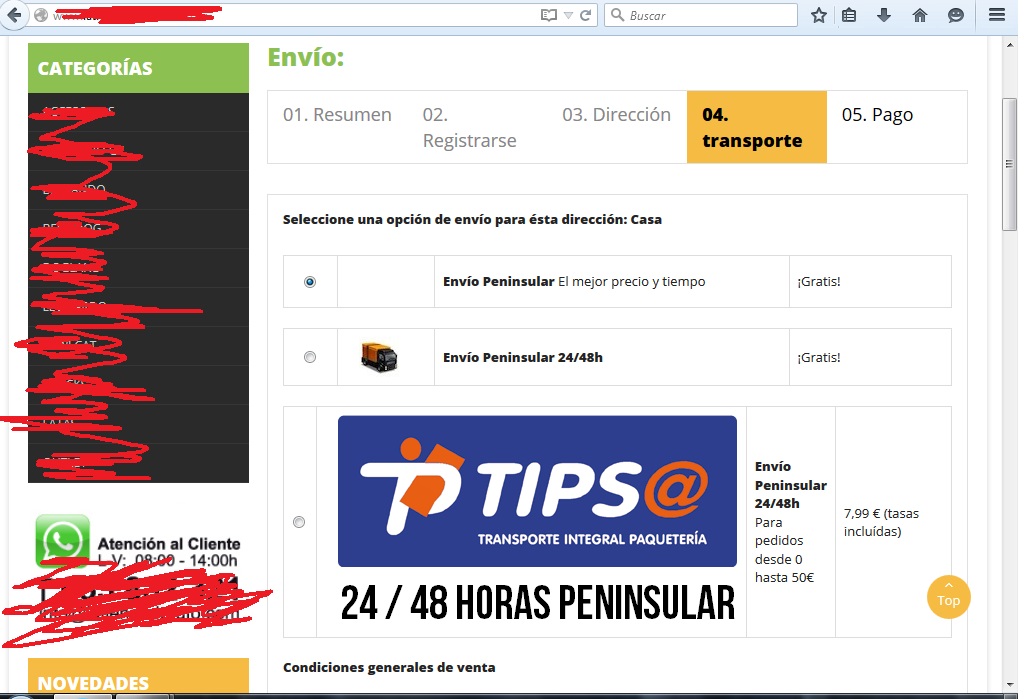Click the 7,99 € (tasas incluidas) price
The width and height of the screenshot is (1024, 699).
(x=881, y=522)
